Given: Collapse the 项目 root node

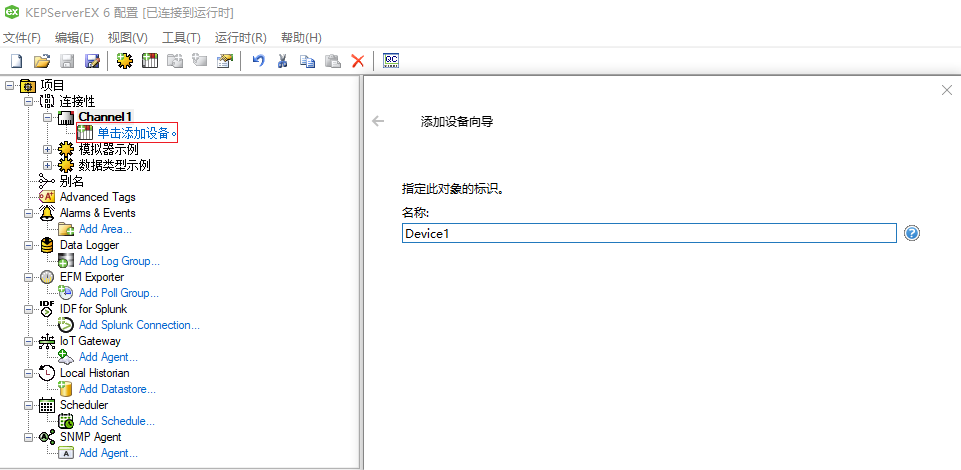Looking at the screenshot, I should click(x=9, y=85).
